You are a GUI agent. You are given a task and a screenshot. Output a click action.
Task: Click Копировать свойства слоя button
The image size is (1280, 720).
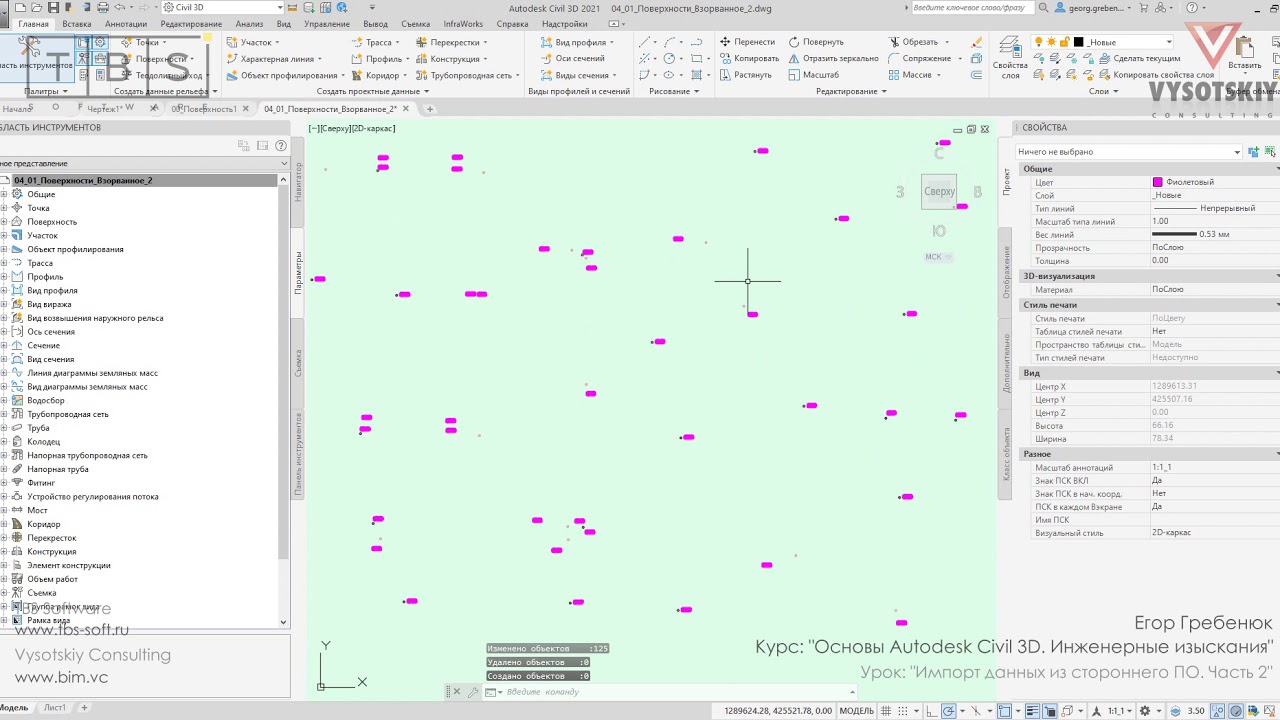click(x=1156, y=75)
